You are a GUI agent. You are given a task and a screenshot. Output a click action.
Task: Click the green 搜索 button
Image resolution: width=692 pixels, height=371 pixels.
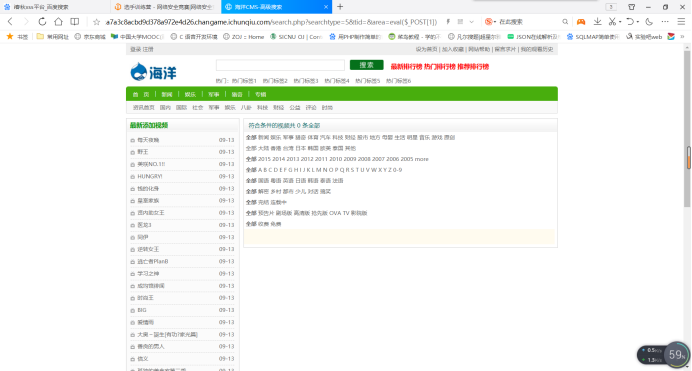pos(366,65)
